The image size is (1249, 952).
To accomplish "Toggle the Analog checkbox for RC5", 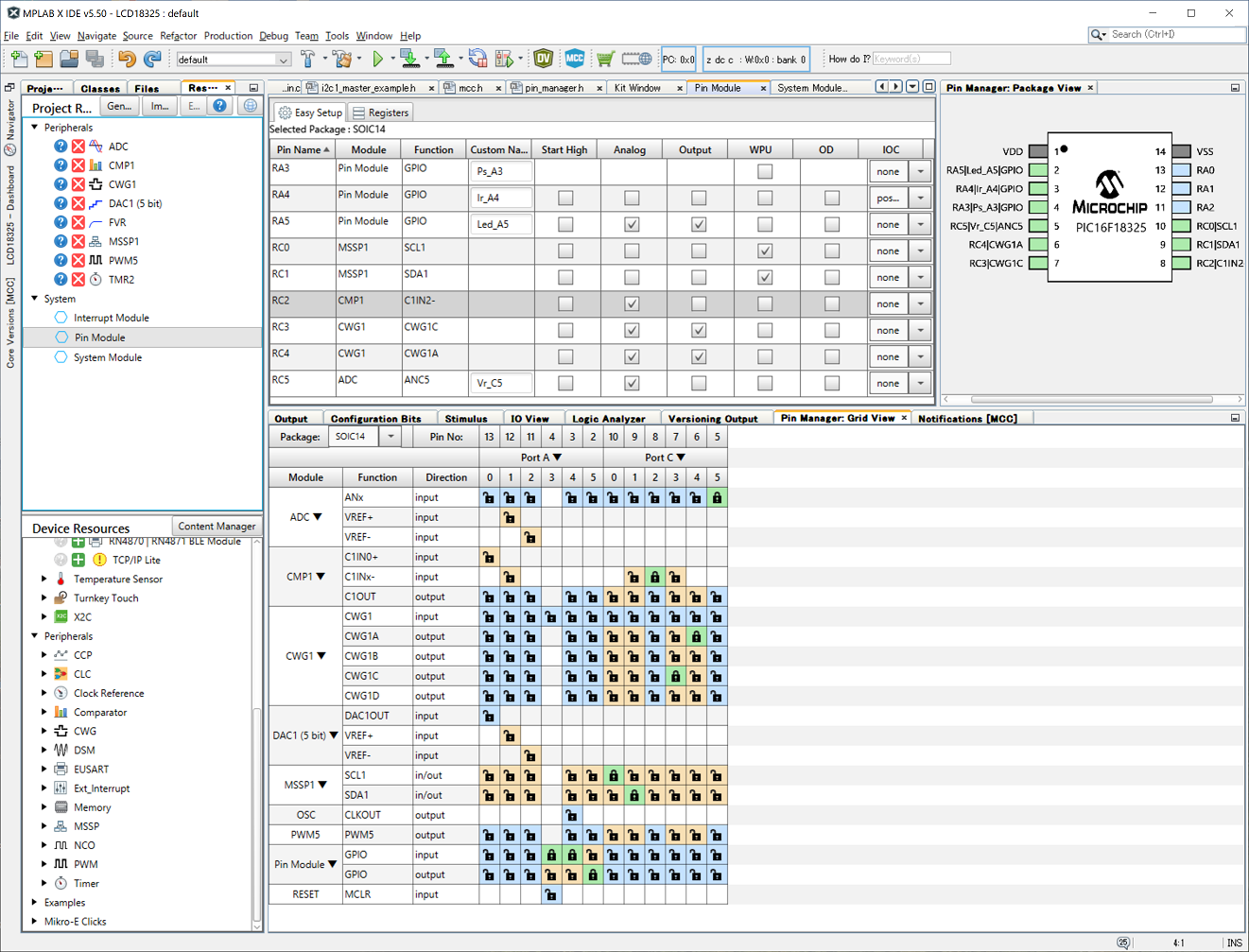I will [x=632, y=384].
